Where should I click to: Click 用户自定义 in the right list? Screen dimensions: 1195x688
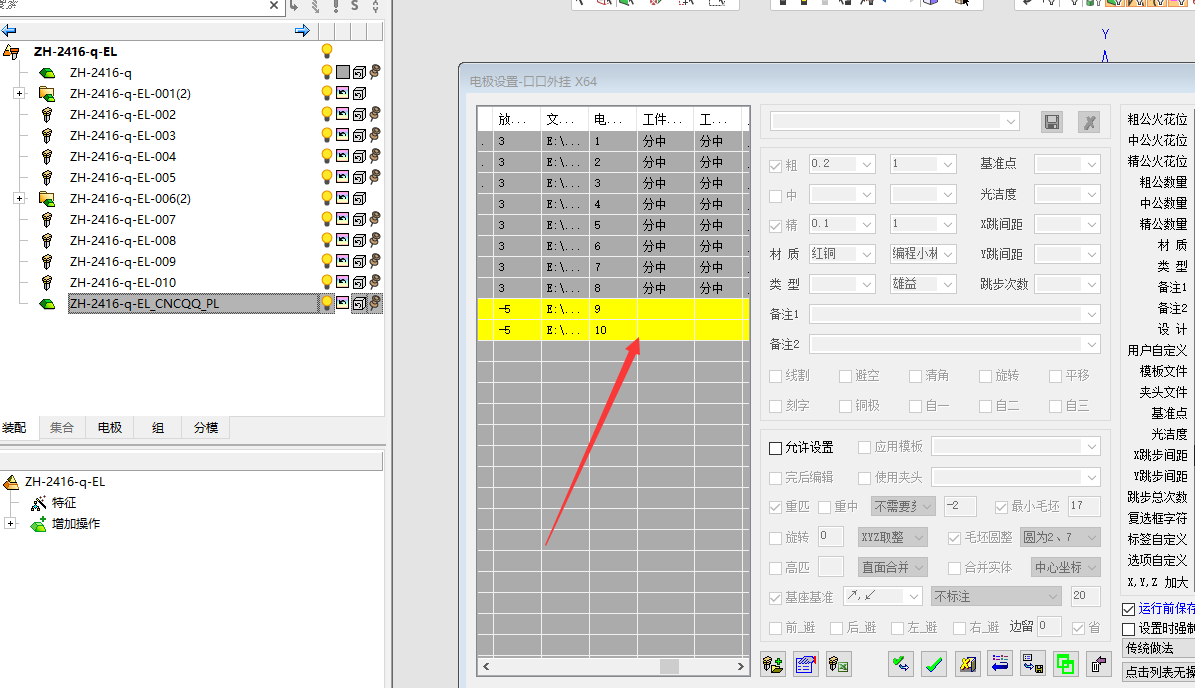[1157, 350]
